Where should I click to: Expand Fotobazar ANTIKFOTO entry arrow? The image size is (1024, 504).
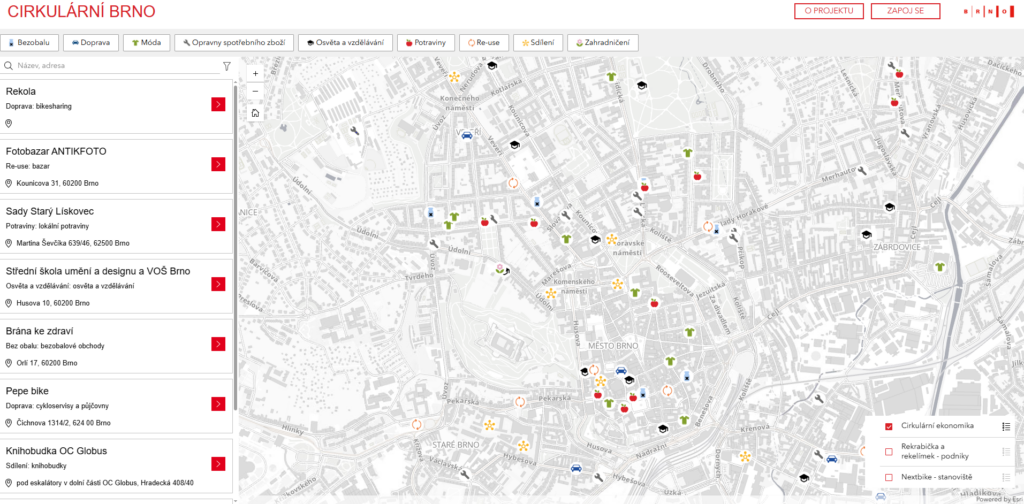pyautogui.click(x=218, y=164)
